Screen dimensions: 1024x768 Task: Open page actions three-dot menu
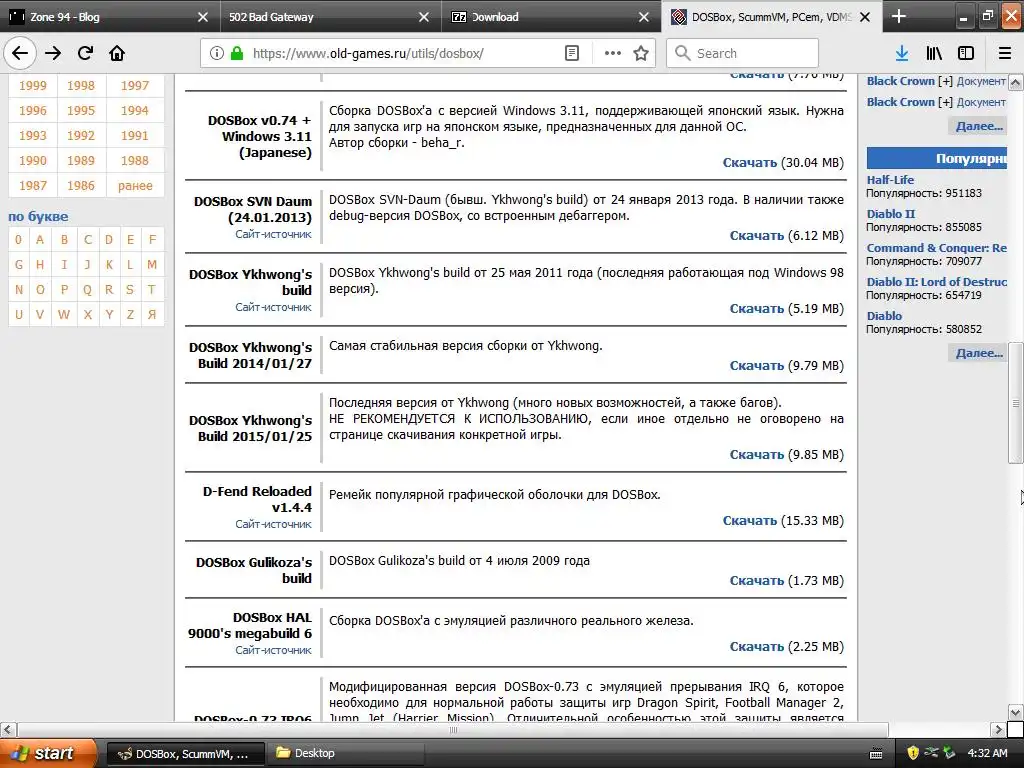coord(613,53)
